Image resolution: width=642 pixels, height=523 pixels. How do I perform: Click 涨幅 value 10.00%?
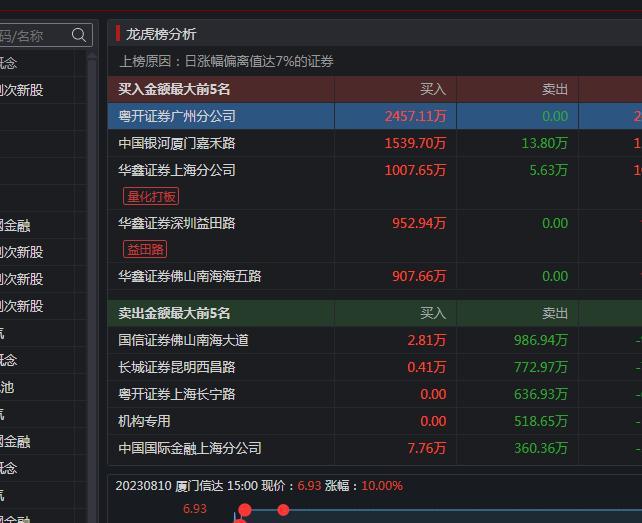(x=382, y=486)
